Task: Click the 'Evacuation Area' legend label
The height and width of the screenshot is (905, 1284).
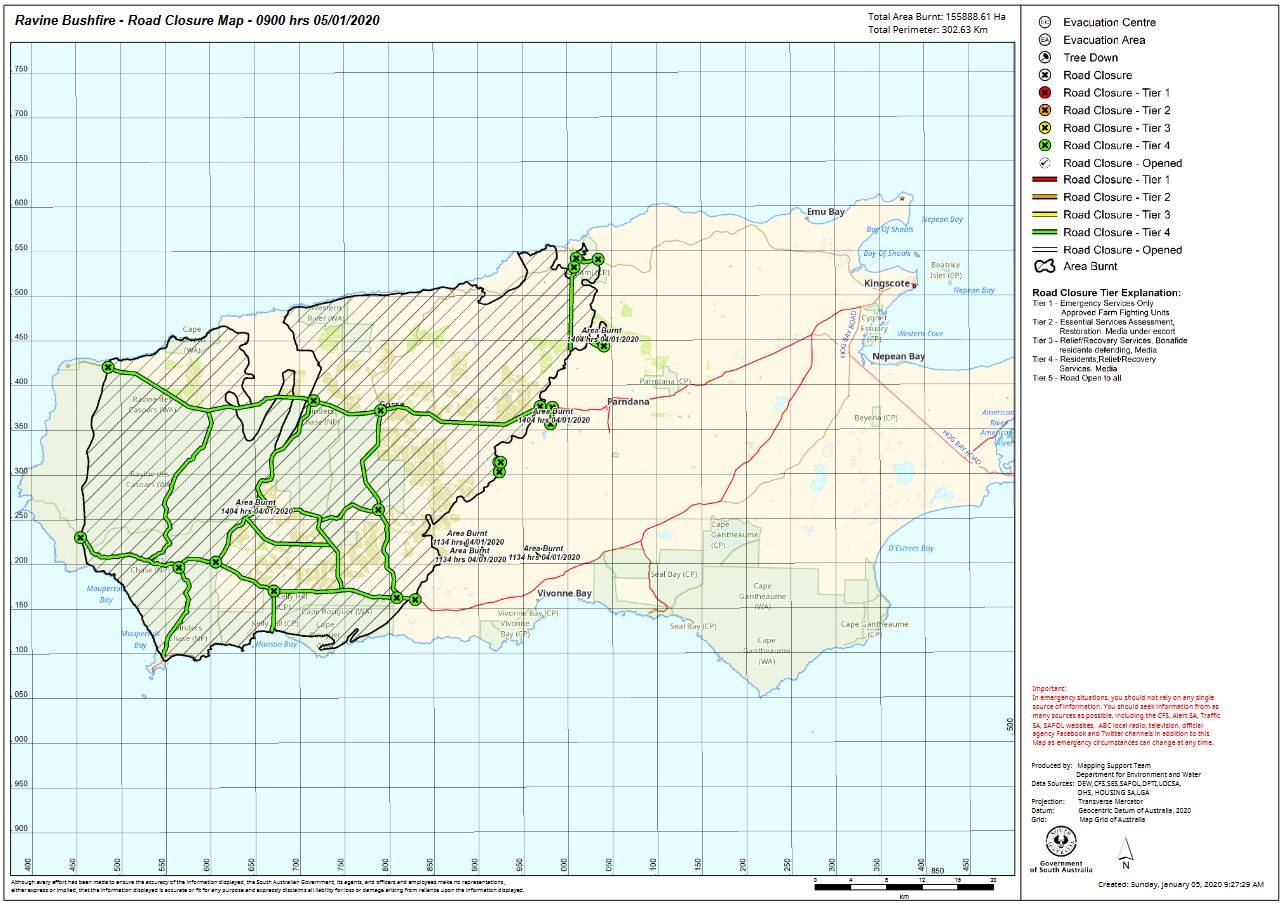Action: point(1104,40)
